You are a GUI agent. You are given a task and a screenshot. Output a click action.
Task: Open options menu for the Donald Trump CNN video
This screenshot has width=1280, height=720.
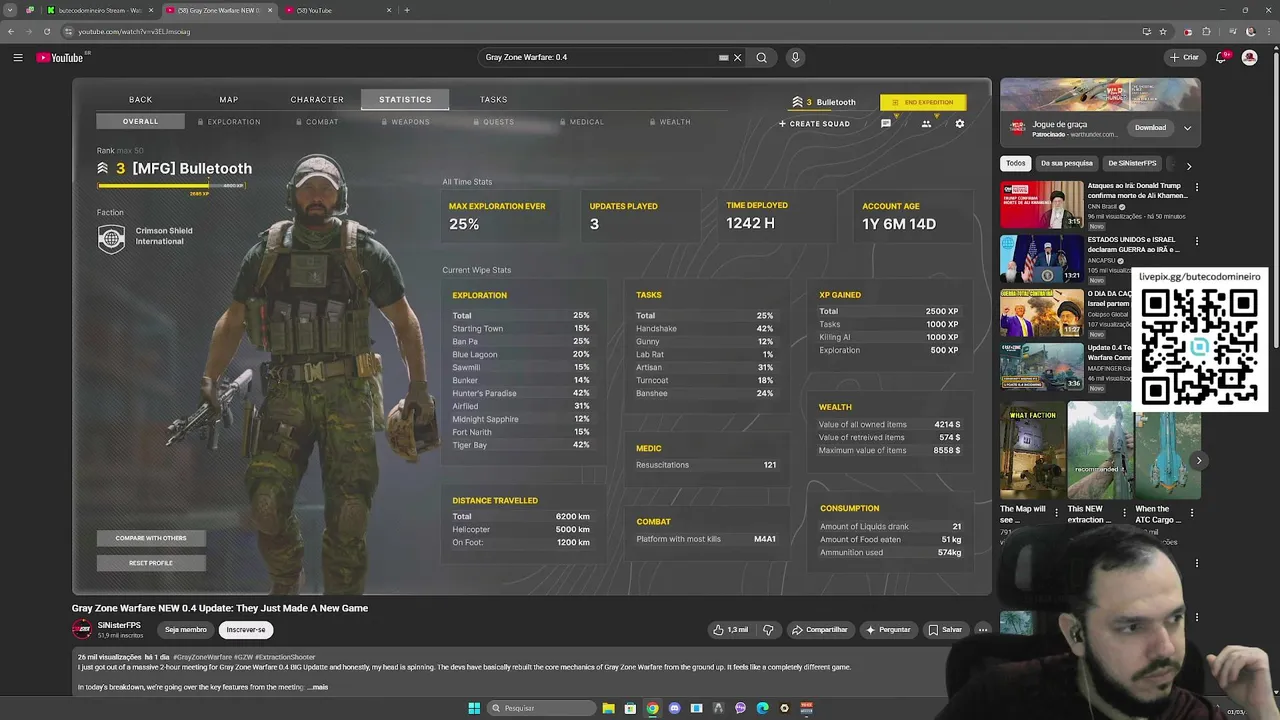point(1197,187)
